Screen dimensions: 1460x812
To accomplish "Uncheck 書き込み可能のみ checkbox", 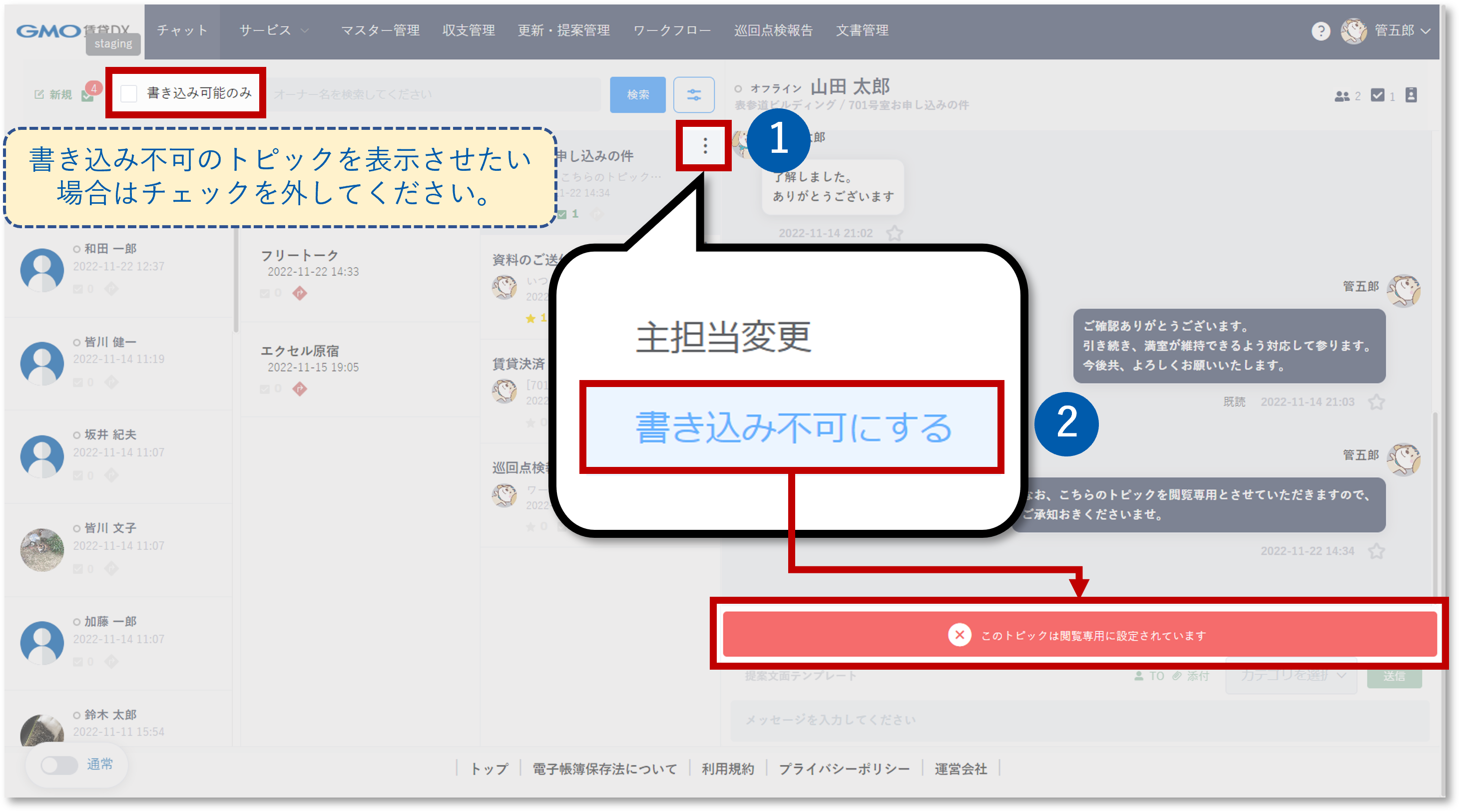I will point(129,93).
